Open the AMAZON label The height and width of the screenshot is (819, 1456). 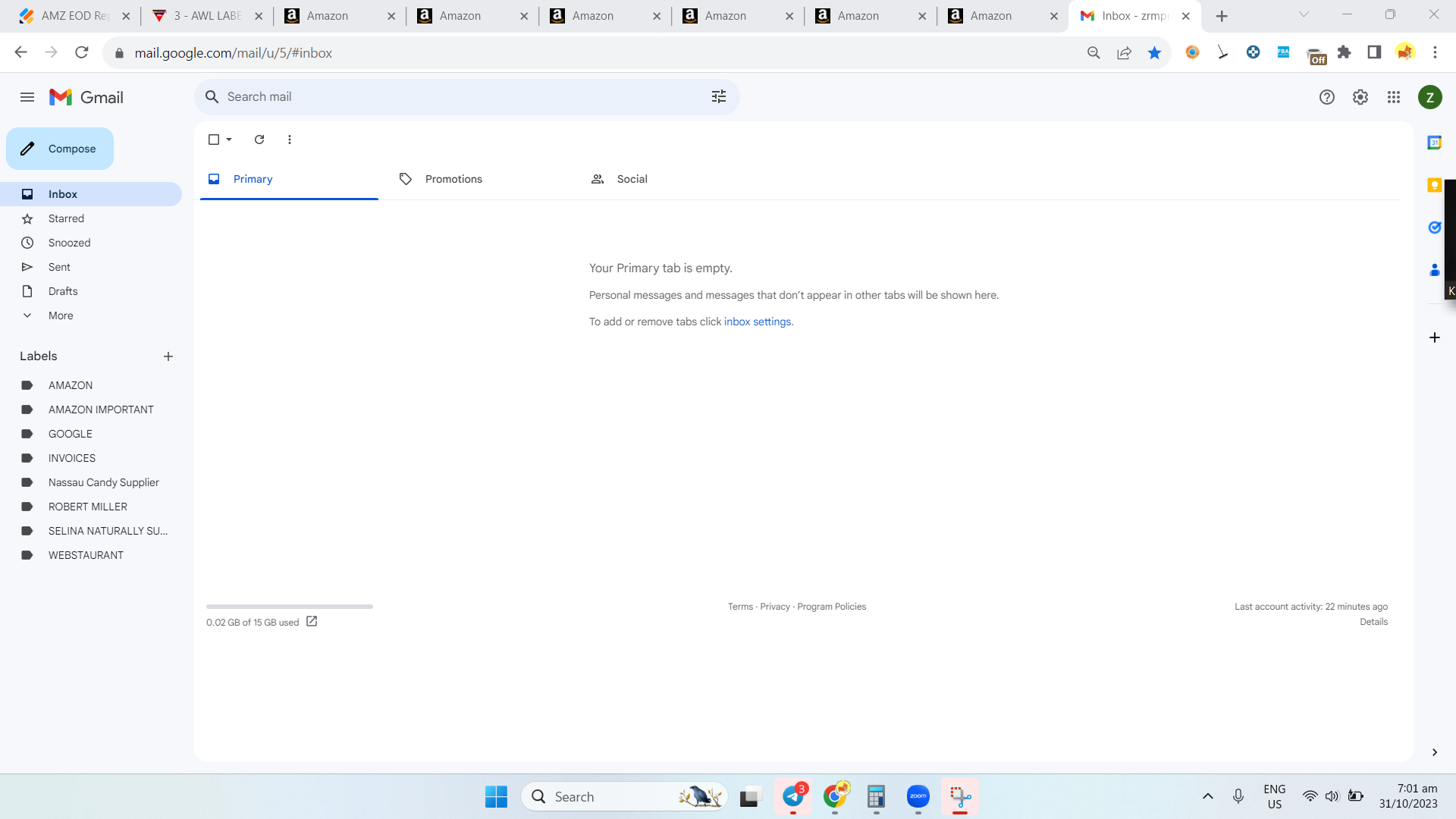coord(91,385)
